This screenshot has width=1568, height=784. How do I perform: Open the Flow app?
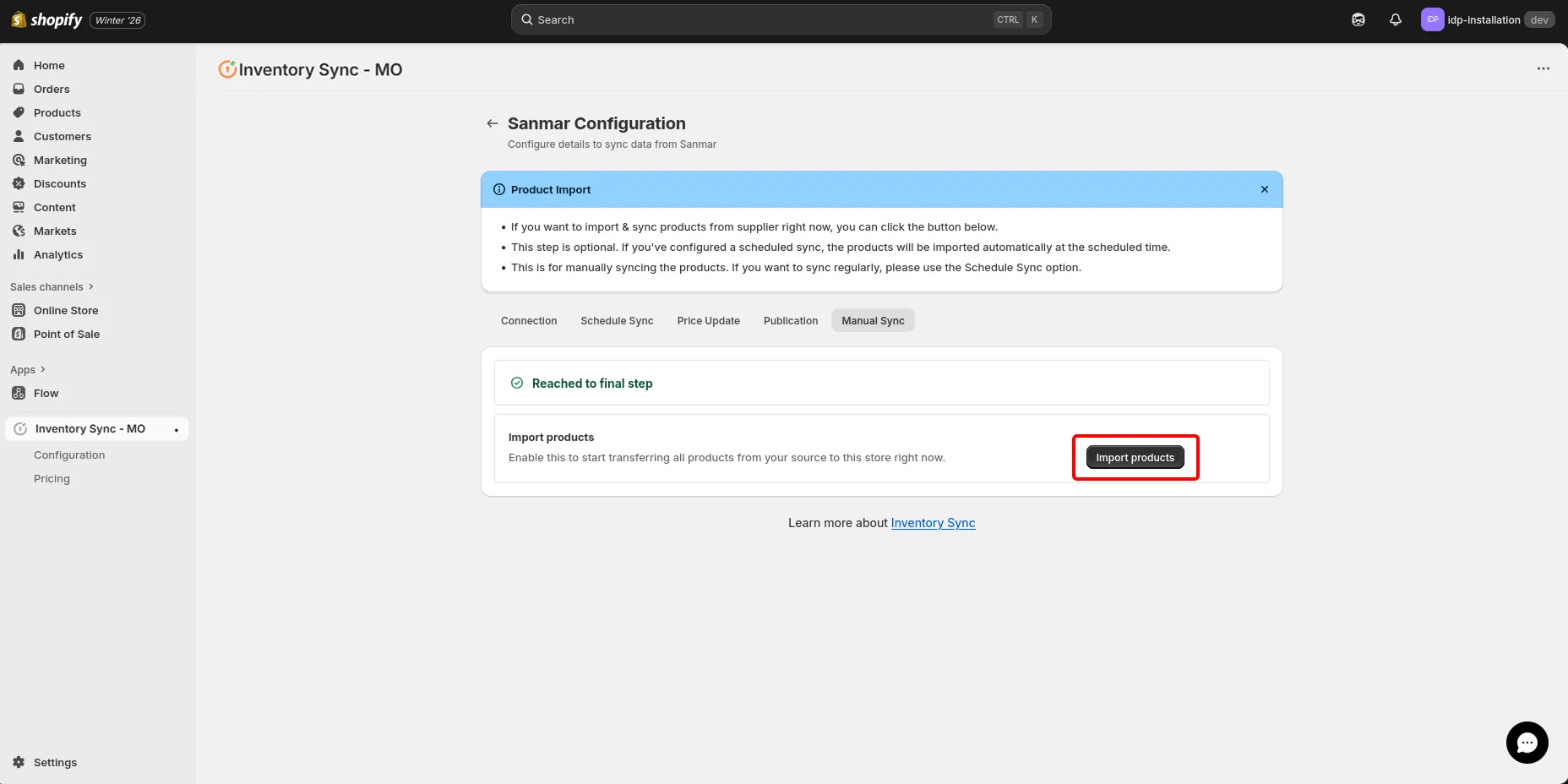tap(46, 393)
